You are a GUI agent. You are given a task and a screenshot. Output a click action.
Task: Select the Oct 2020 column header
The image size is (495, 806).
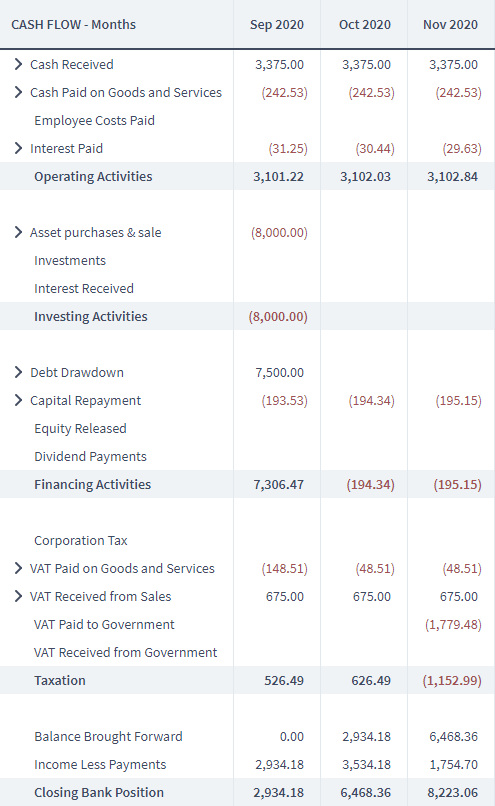coord(364,25)
